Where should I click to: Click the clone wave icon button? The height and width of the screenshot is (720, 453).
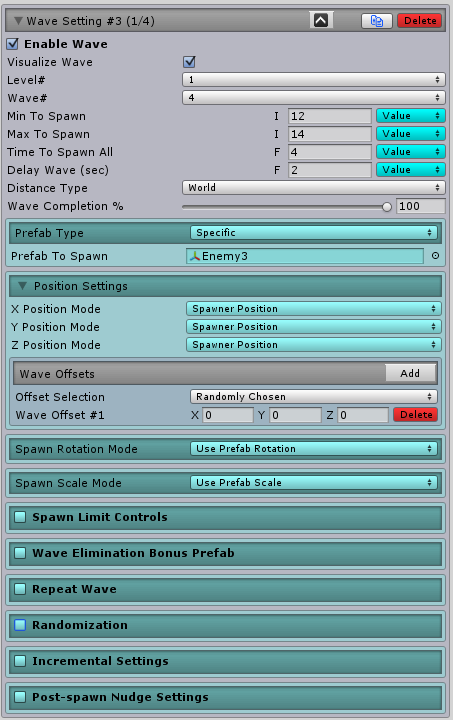coord(377,21)
